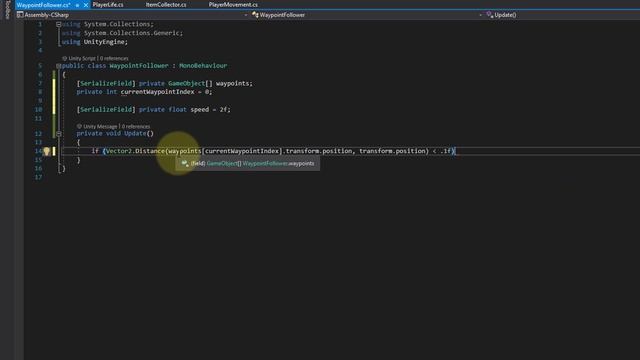
Task: Click 'Update' in the method declaration
Action: click(x=135, y=133)
